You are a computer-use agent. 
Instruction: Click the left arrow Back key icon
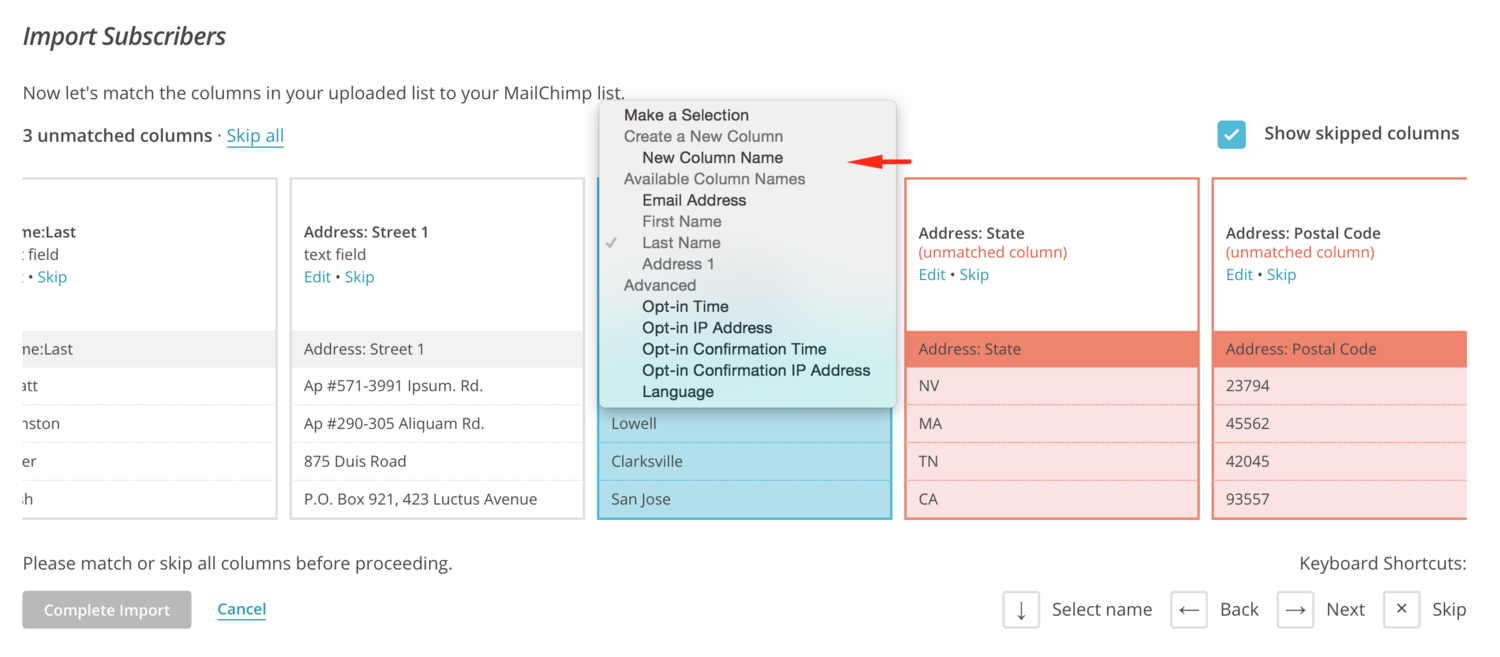(1189, 610)
